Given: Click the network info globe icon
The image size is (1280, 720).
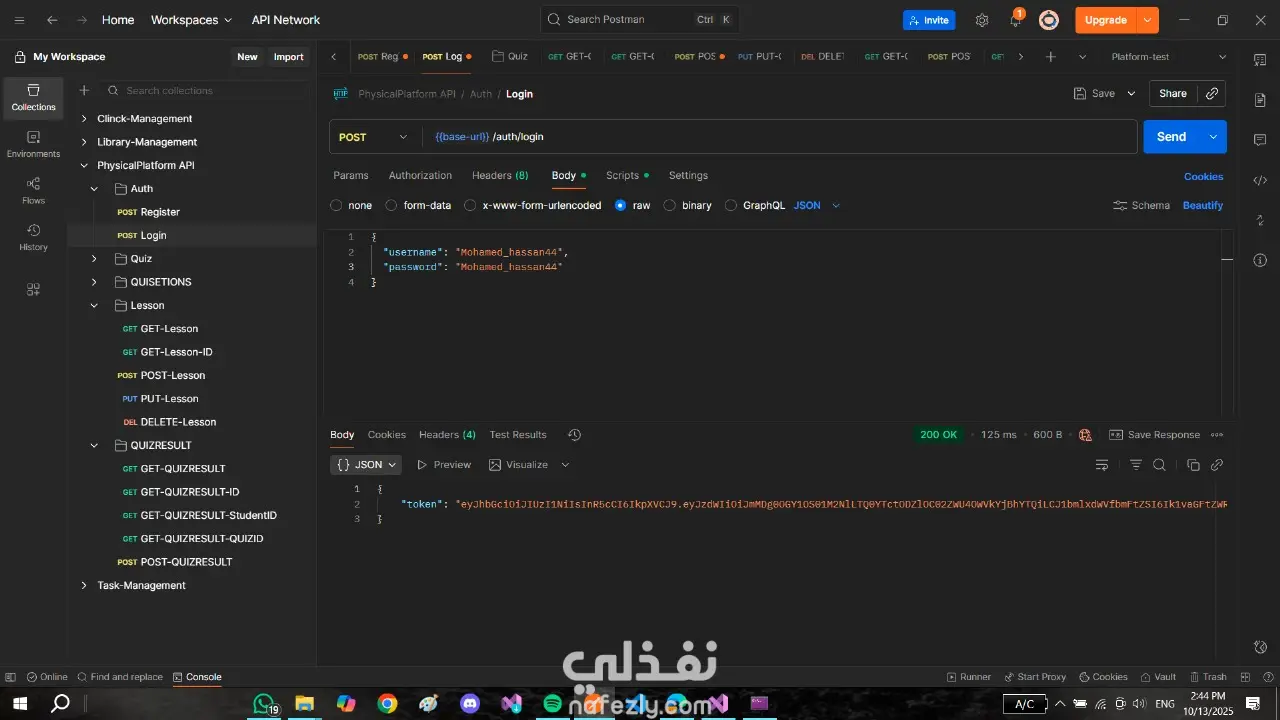Looking at the screenshot, I should coord(1085,435).
